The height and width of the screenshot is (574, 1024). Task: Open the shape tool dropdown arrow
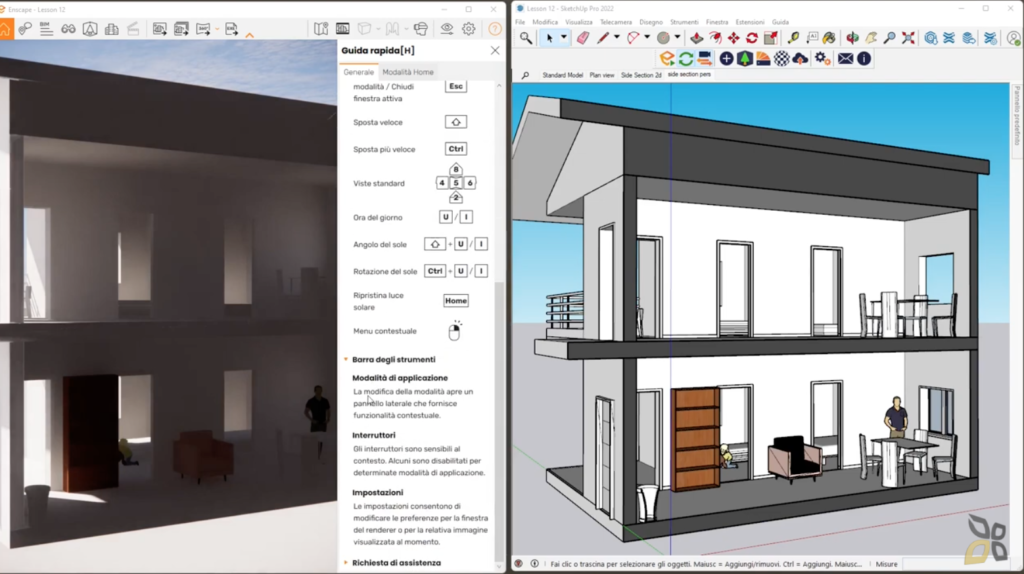(x=677, y=37)
